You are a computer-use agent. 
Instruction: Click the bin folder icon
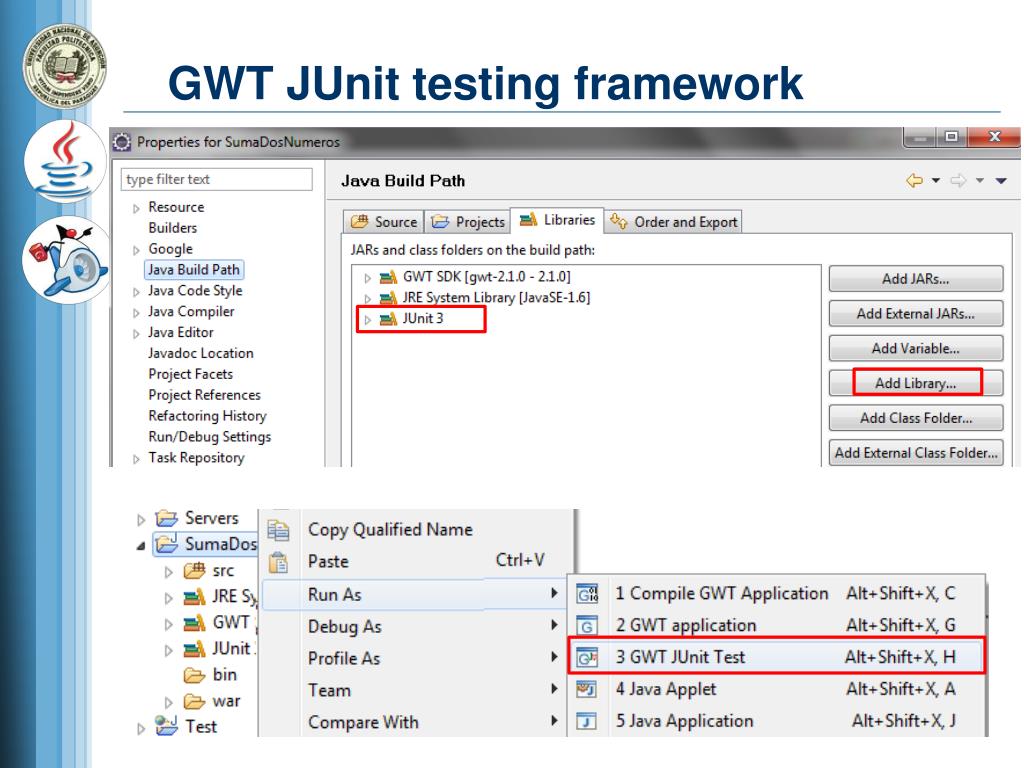194,675
